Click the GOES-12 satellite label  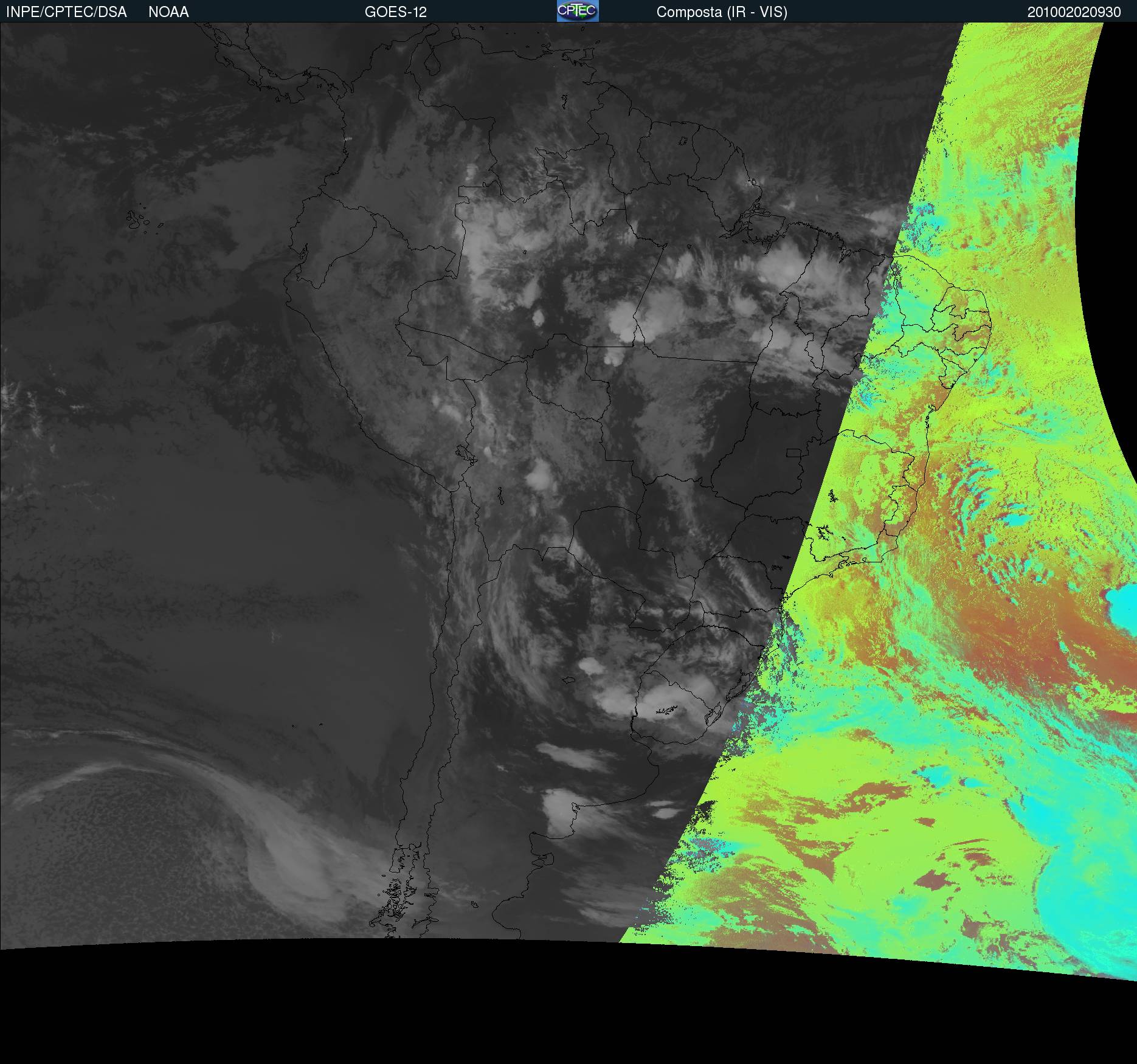[x=396, y=12]
